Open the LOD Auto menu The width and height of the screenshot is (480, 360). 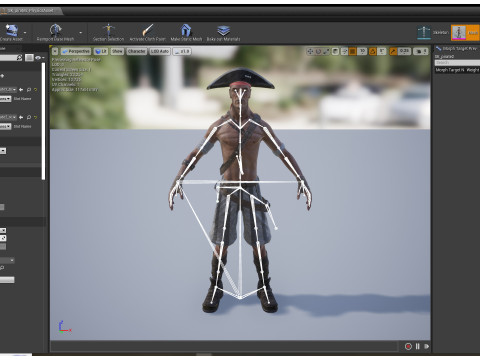(160, 51)
